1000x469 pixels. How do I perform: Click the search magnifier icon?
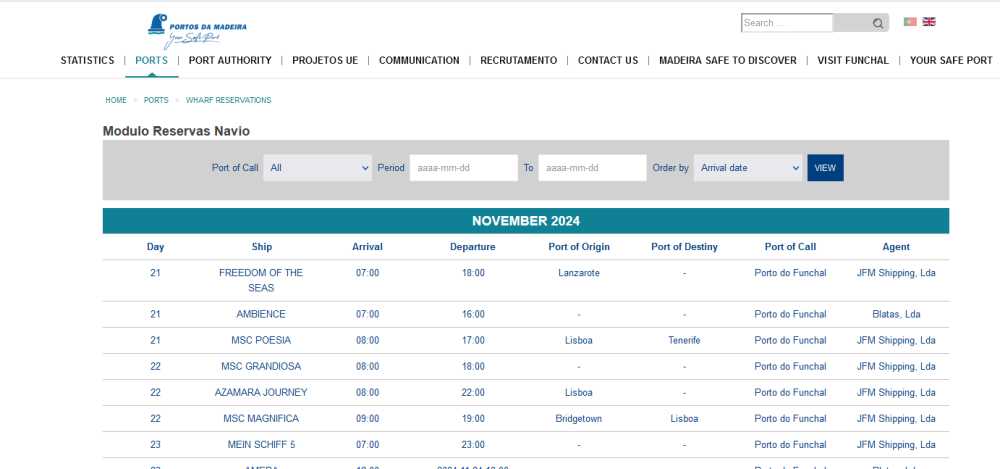[878, 23]
